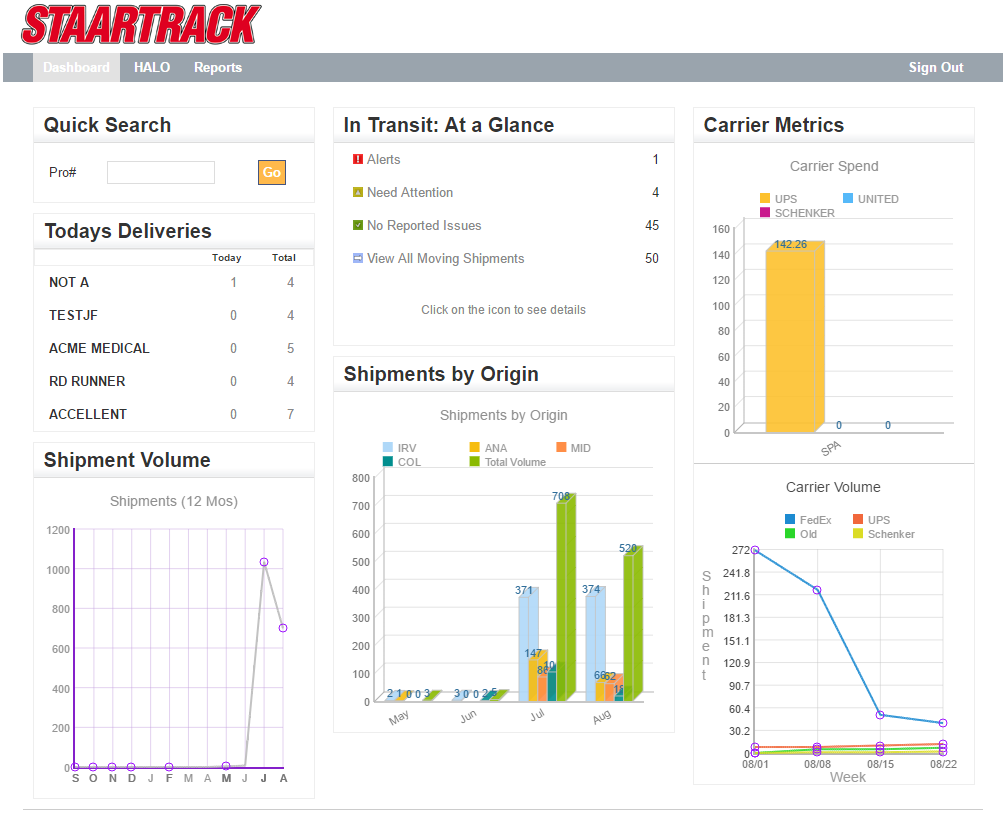The width and height of the screenshot is (1008, 819).
Task: Toggle the IRV legend in Shipments by Origin
Action: (x=388, y=448)
